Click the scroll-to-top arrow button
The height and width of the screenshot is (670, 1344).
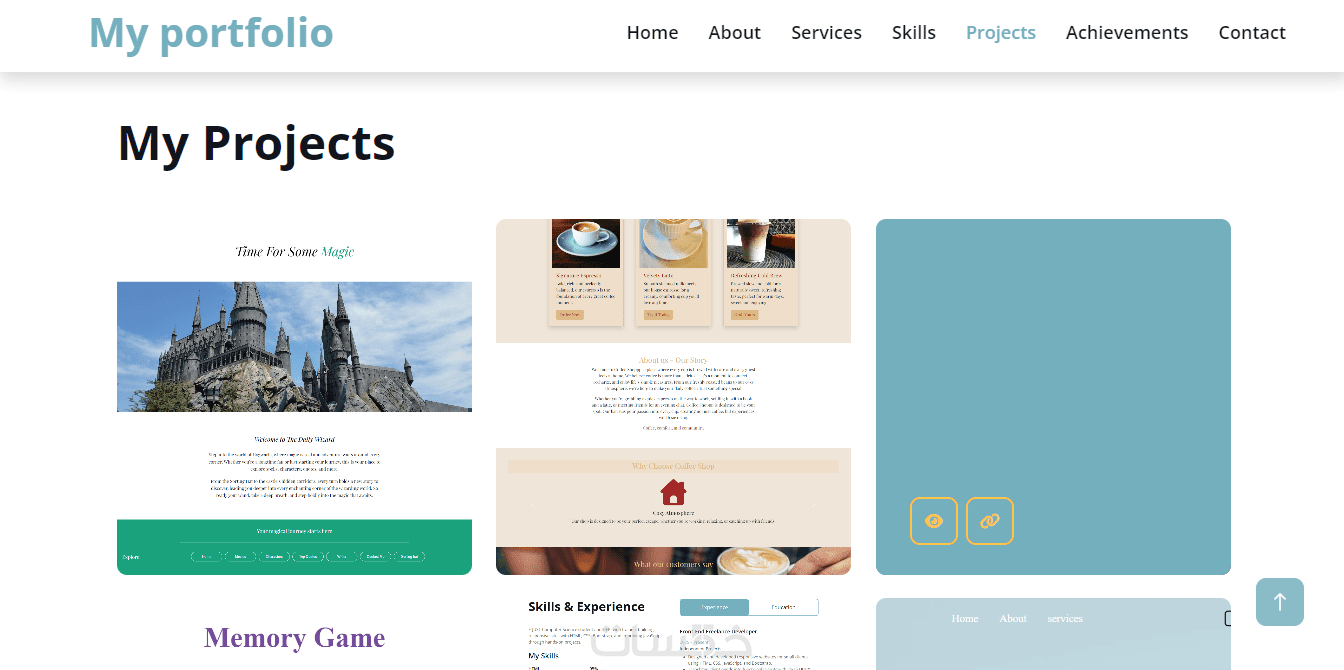click(x=1280, y=602)
